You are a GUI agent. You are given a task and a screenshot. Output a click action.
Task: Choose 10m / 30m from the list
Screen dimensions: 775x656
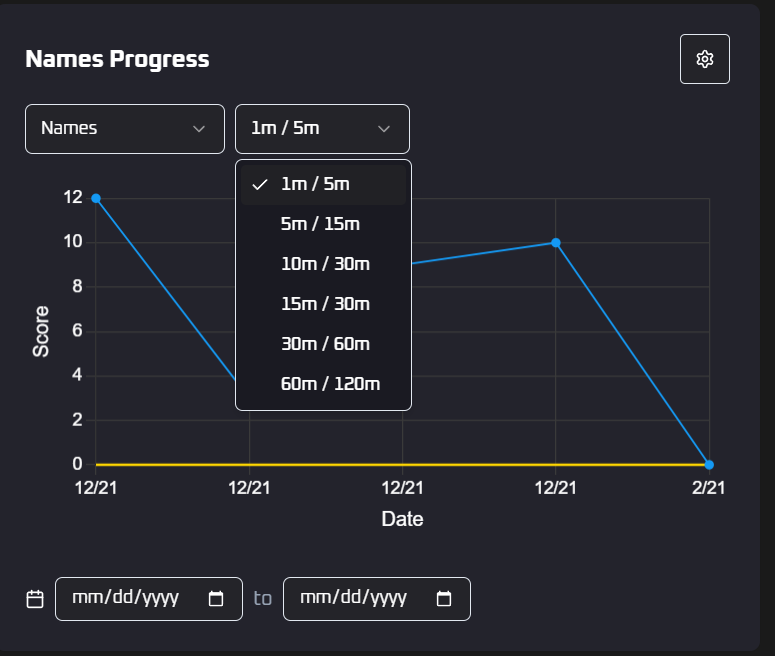click(x=325, y=264)
